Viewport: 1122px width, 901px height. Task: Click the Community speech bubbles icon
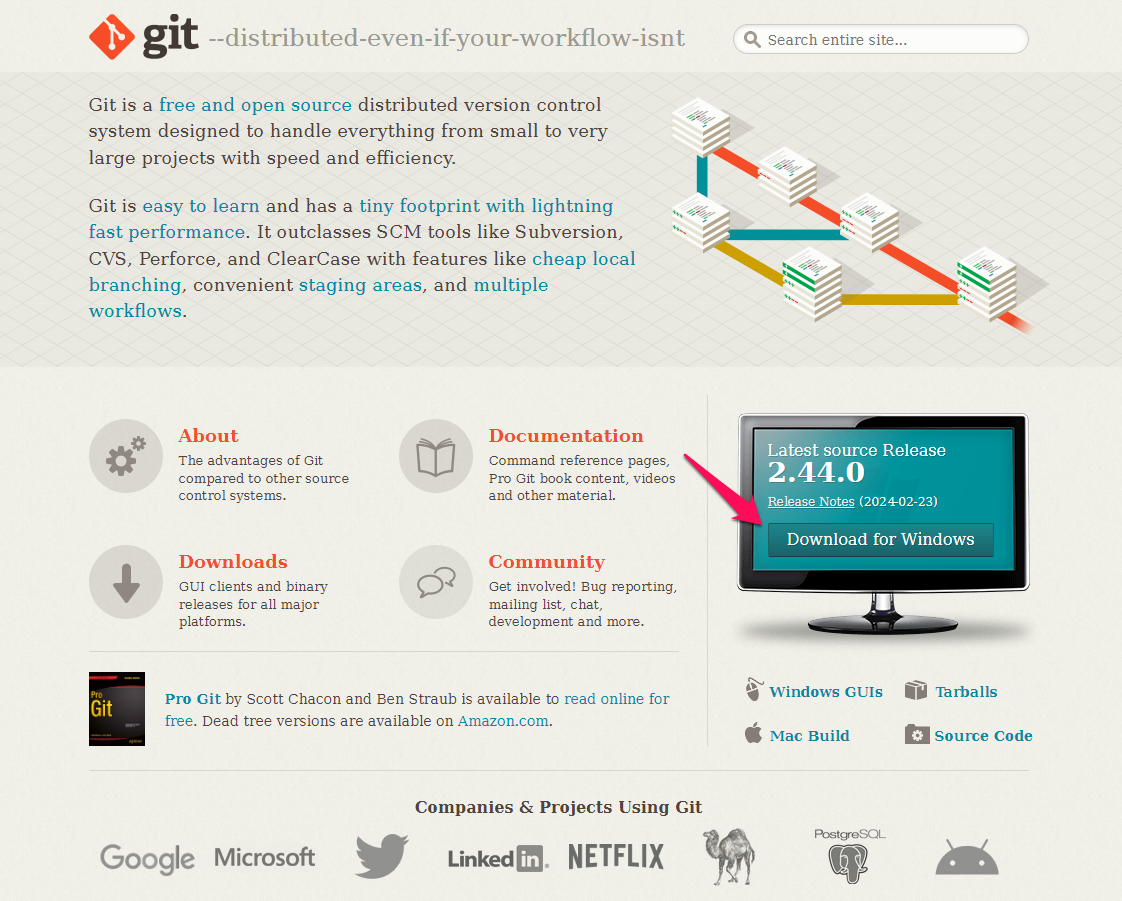click(x=436, y=582)
